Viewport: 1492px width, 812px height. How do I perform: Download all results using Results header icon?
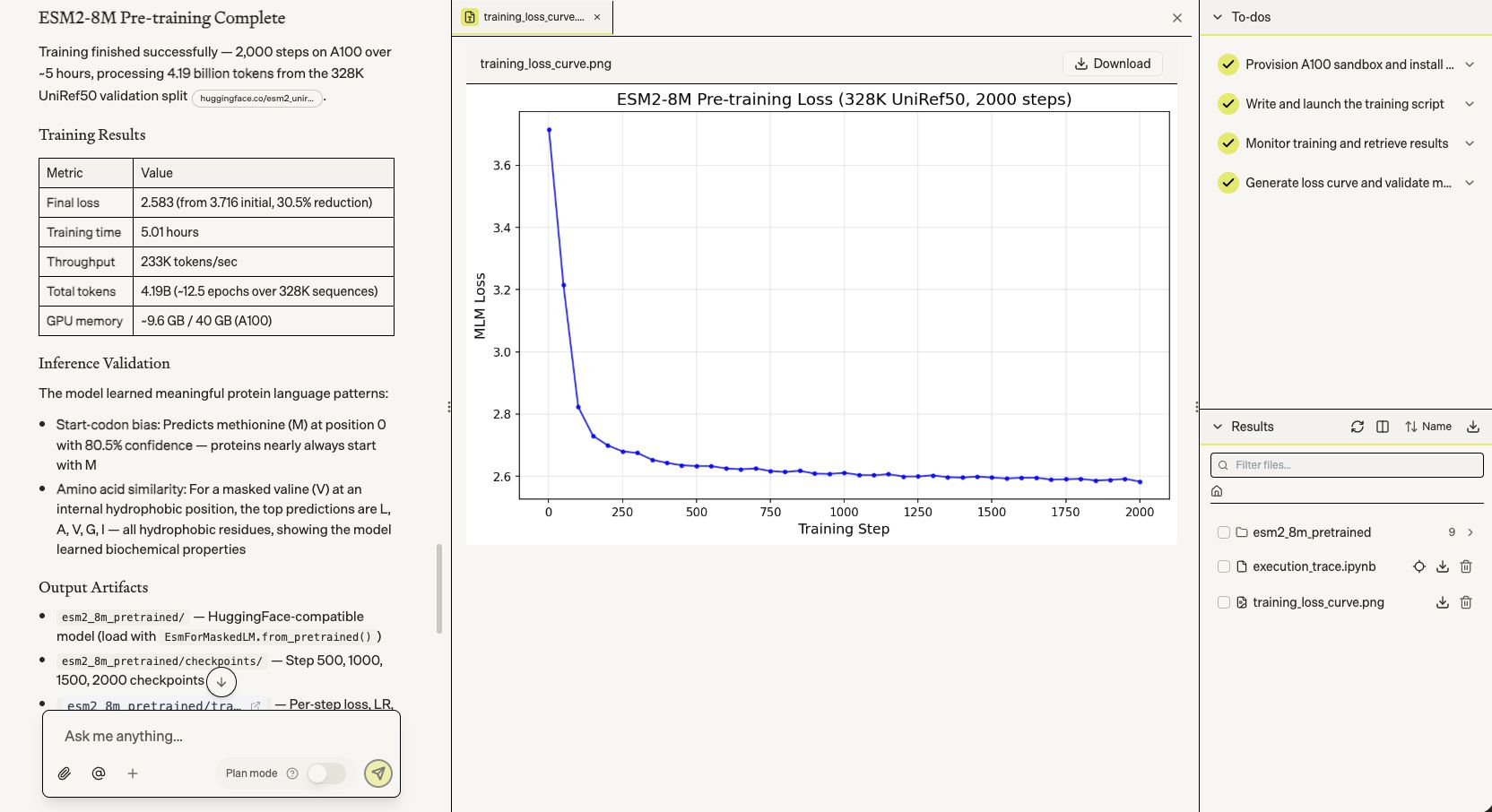click(x=1473, y=427)
